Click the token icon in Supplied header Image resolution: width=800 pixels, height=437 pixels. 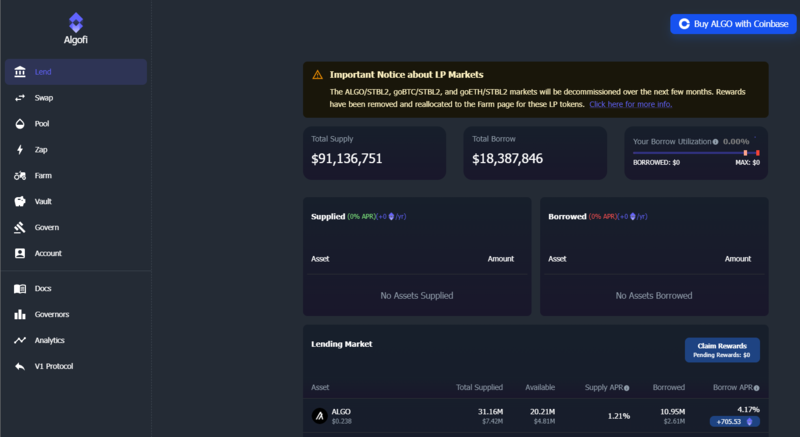click(x=391, y=216)
